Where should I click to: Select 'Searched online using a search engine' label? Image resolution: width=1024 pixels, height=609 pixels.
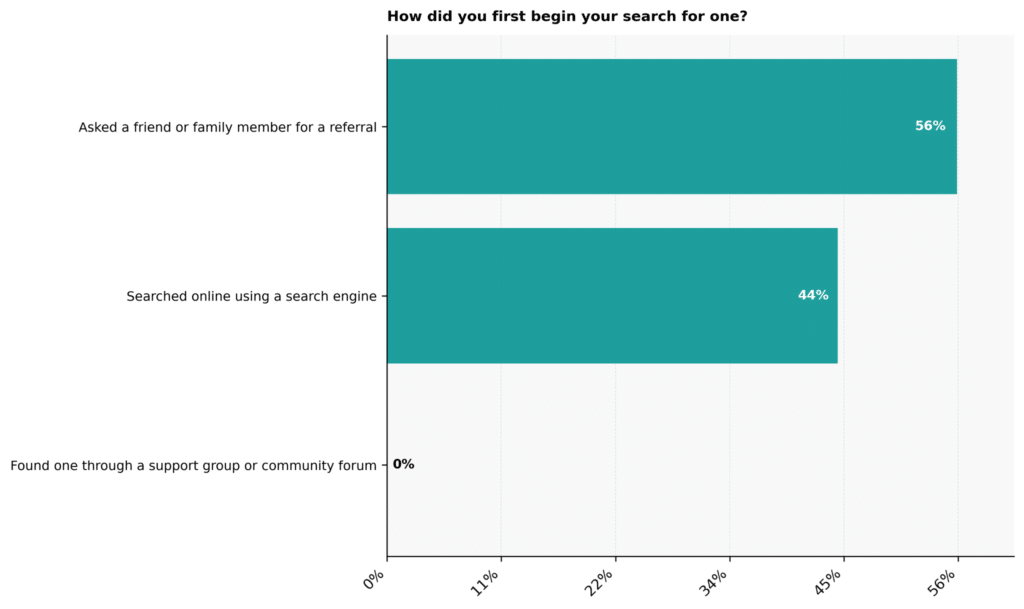coord(251,296)
